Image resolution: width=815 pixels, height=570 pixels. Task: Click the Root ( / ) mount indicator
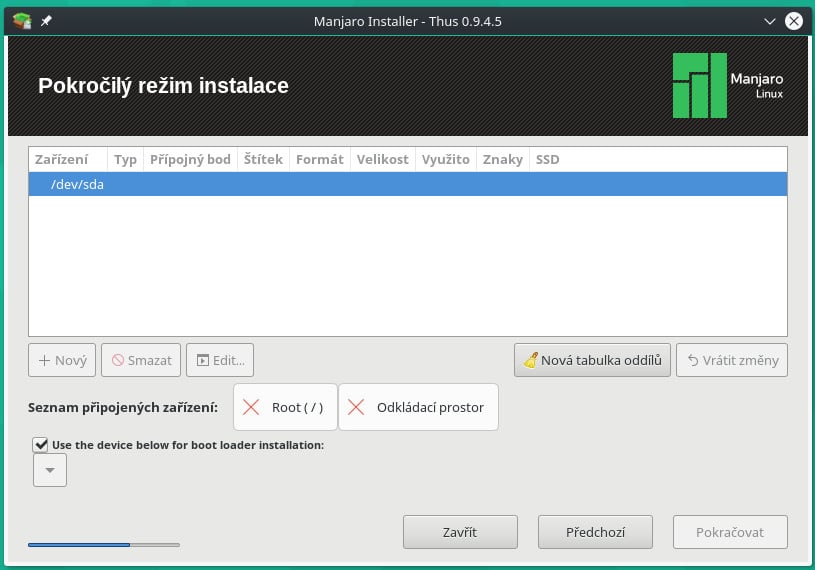coord(285,407)
